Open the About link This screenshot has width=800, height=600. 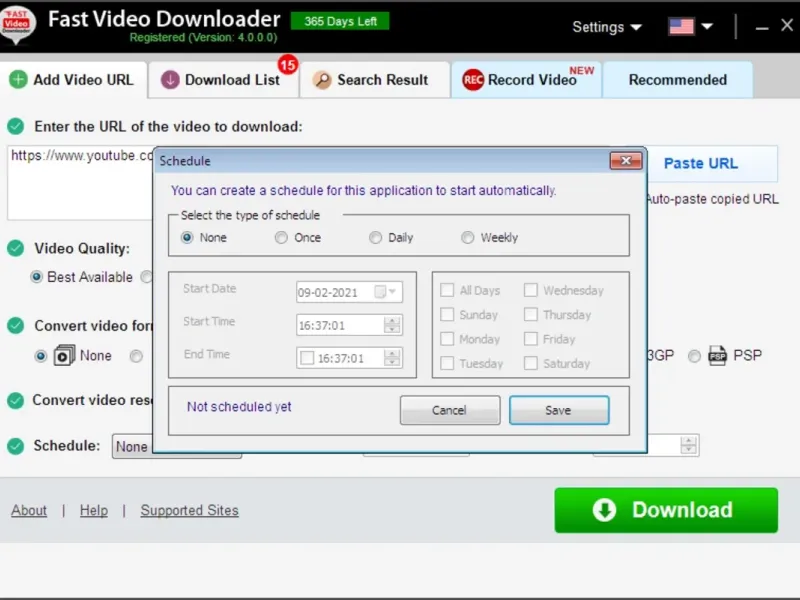tap(29, 510)
